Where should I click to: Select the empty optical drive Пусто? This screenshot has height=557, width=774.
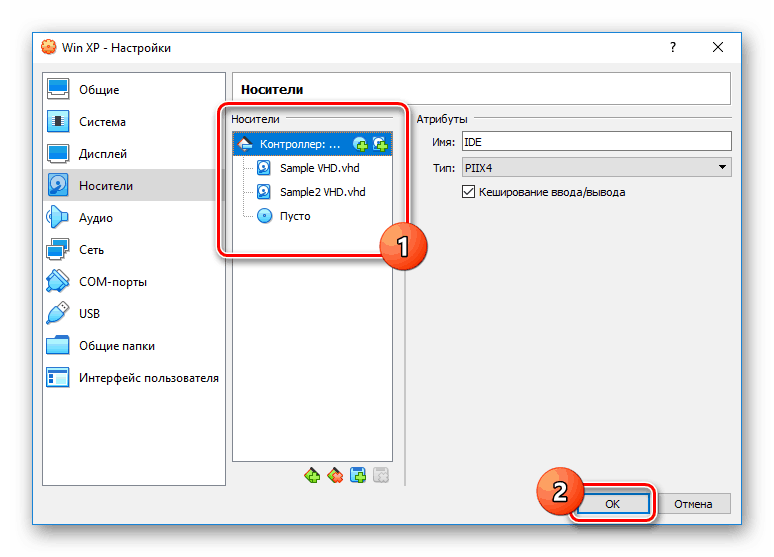point(312,216)
